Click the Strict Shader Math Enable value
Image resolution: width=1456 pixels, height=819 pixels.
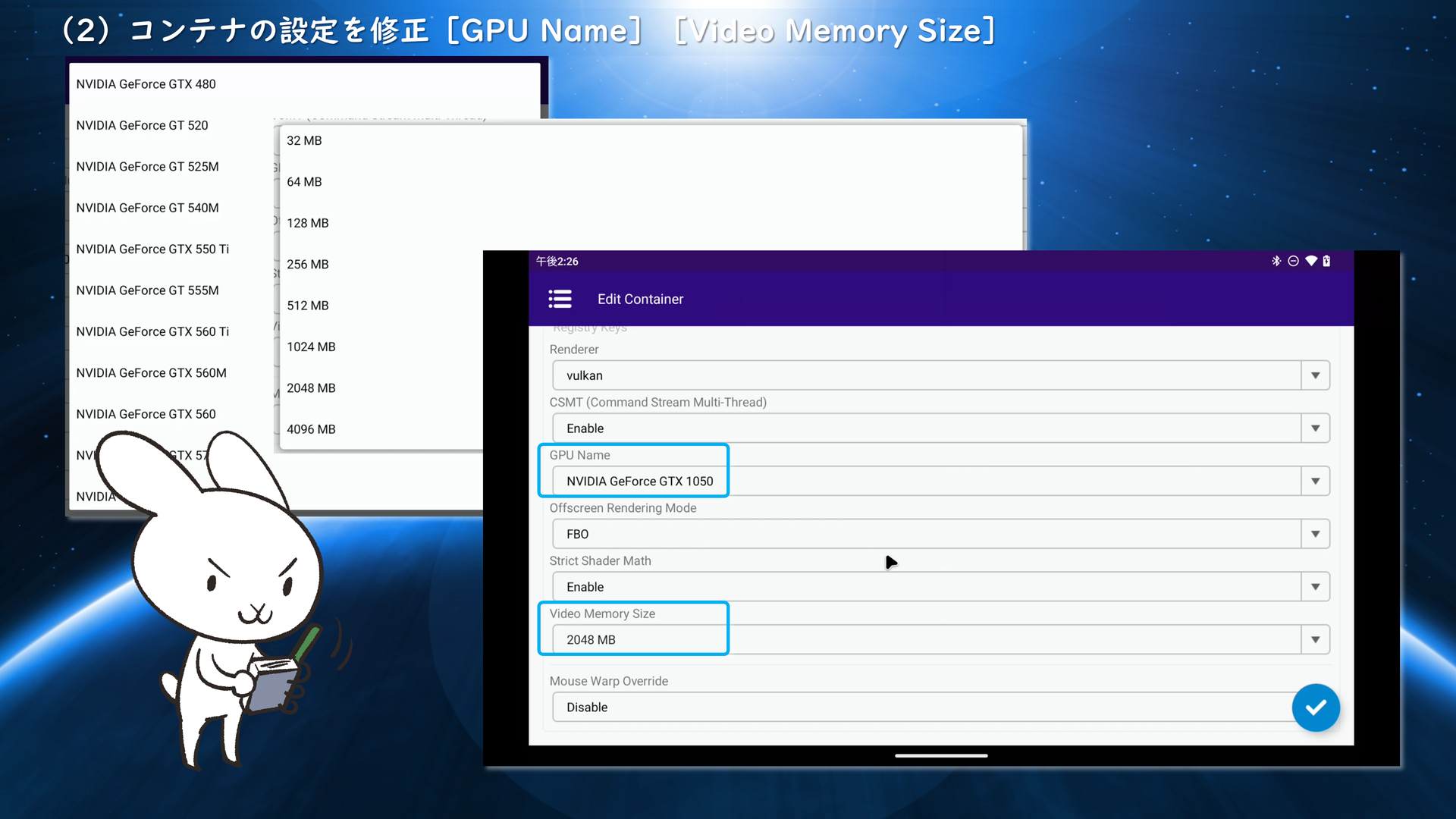pos(585,587)
